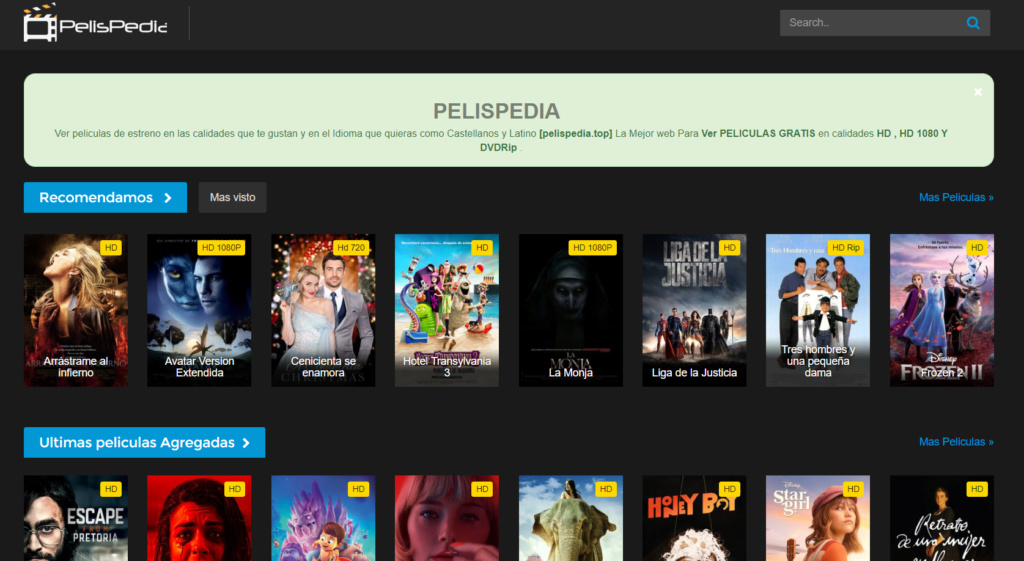Open Avatar Version Extendida poster
The width and height of the screenshot is (1024, 561).
tap(199, 310)
